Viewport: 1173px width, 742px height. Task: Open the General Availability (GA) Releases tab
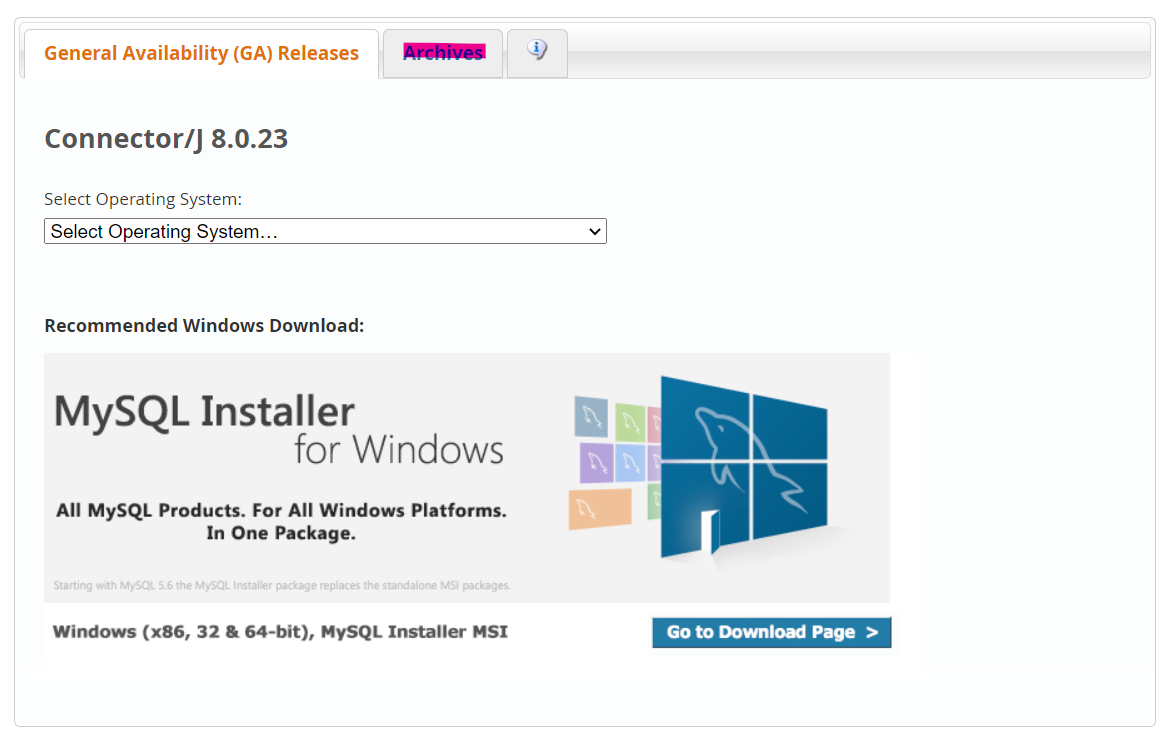coord(201,54)
